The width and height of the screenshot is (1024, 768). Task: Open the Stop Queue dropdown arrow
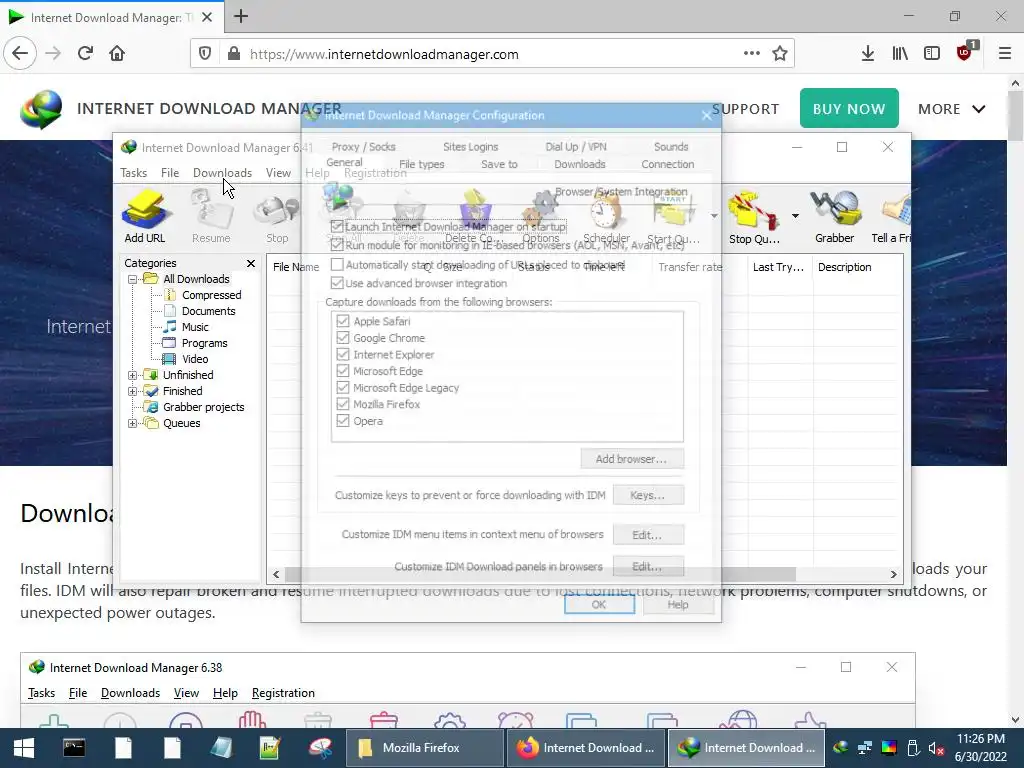point(795,216)
